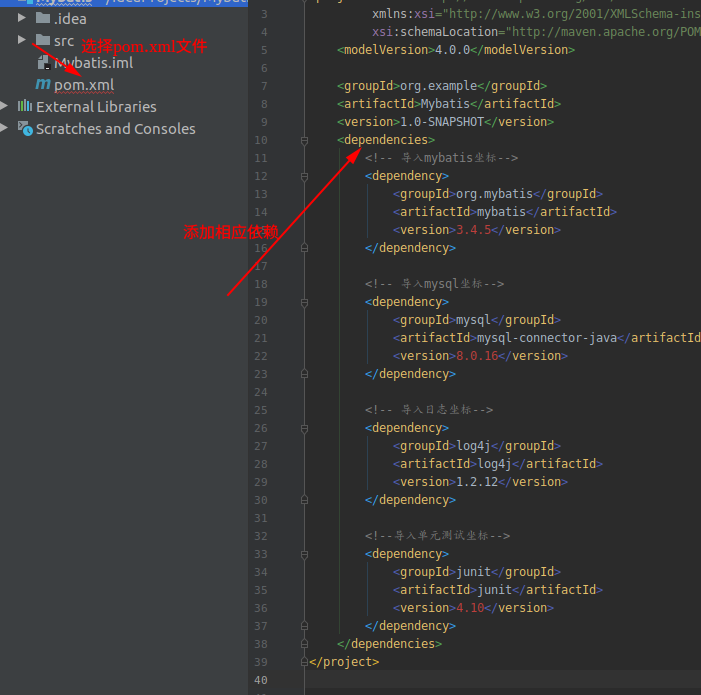Image resolution: width=701 pixels, height=695 pixels.
Task: Click the src folder icon
Action: pos(43,40)
